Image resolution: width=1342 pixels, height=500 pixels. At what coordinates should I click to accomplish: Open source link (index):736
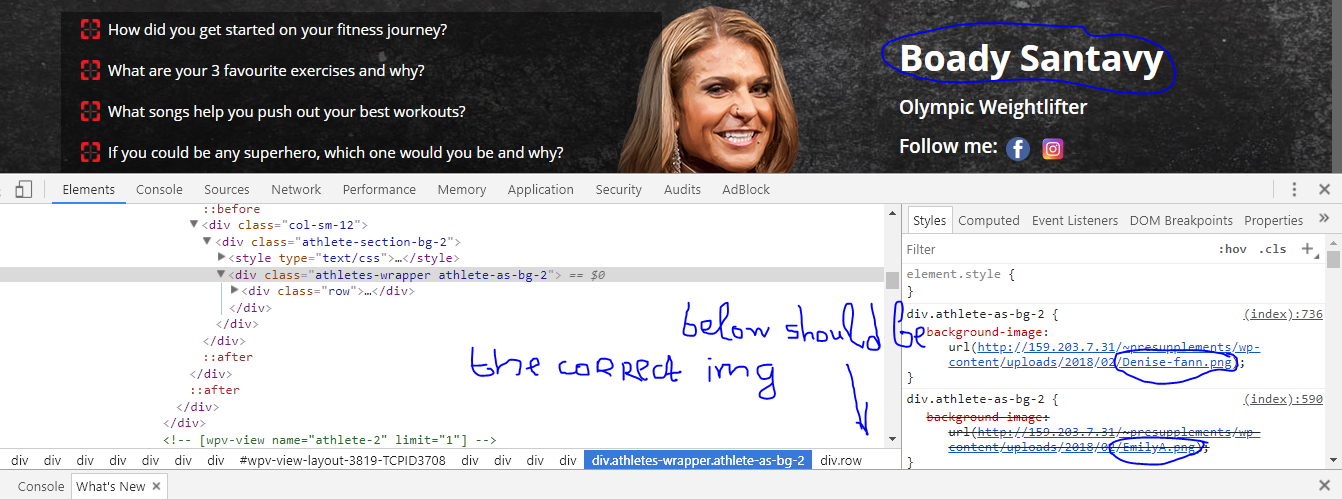[x=1283, y=314]
